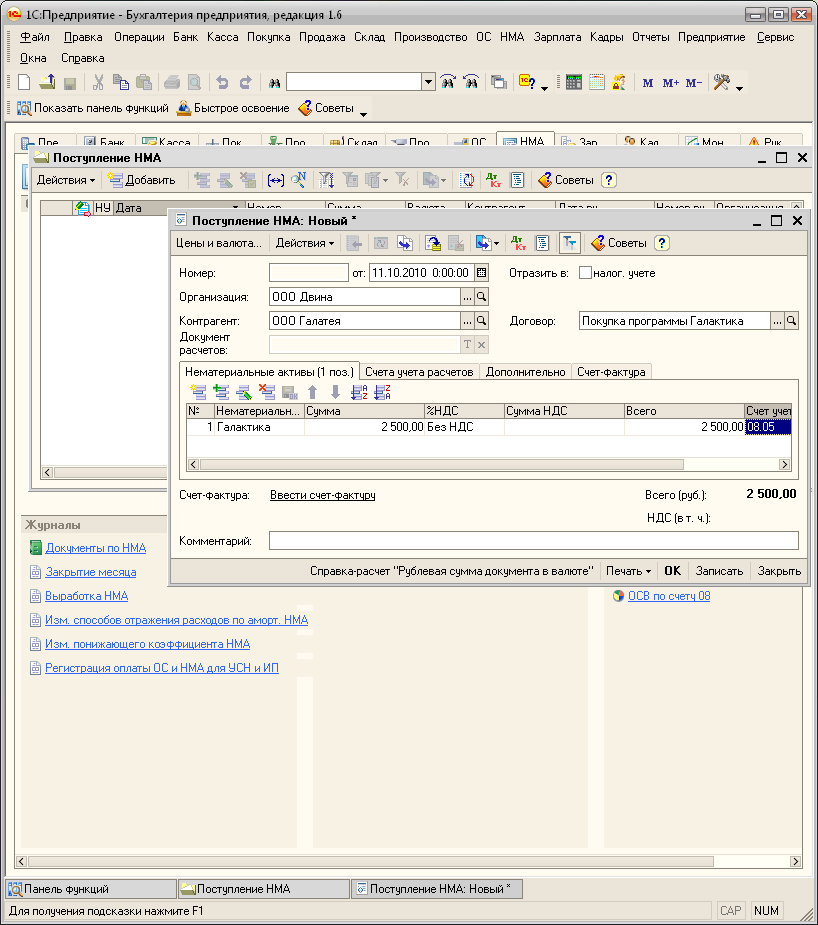Click the Dt/Kt postings icon in document form
818x925 pixels.
point(518,243)
